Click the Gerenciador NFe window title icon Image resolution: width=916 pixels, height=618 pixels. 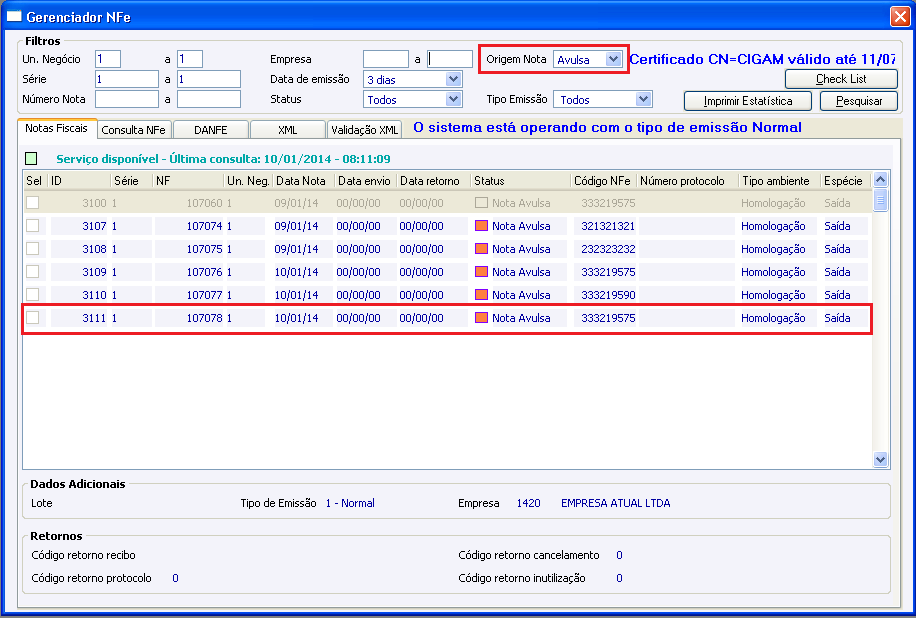click(x=14, y=16)
